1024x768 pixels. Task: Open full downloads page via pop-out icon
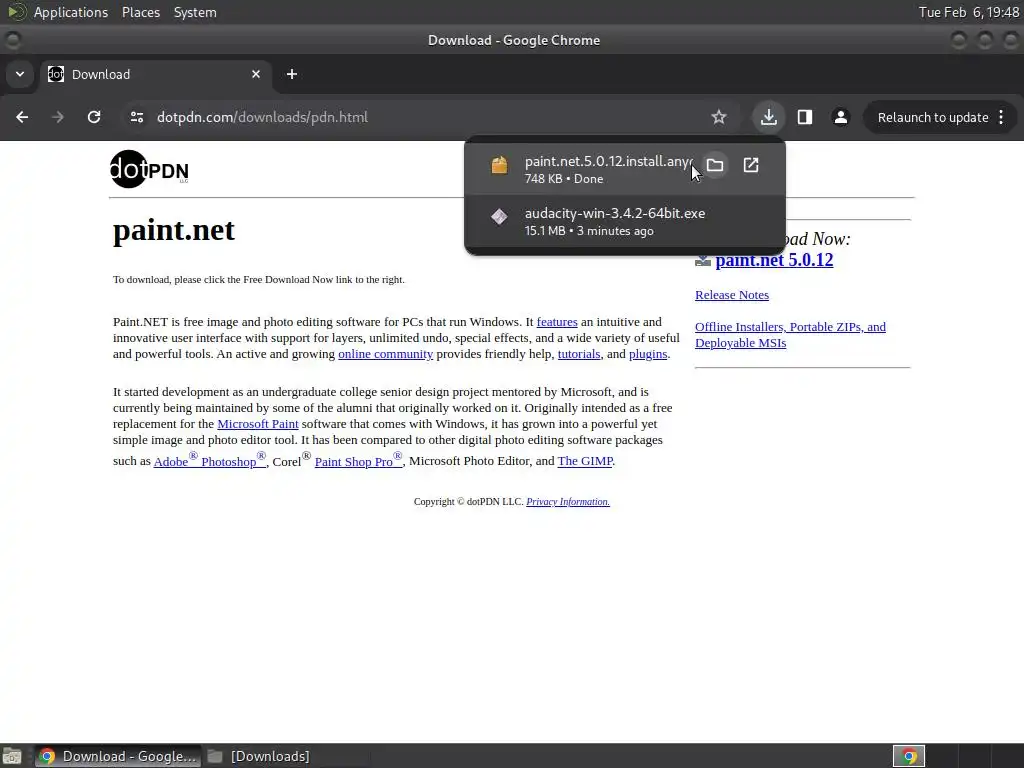tap(751, 165)
